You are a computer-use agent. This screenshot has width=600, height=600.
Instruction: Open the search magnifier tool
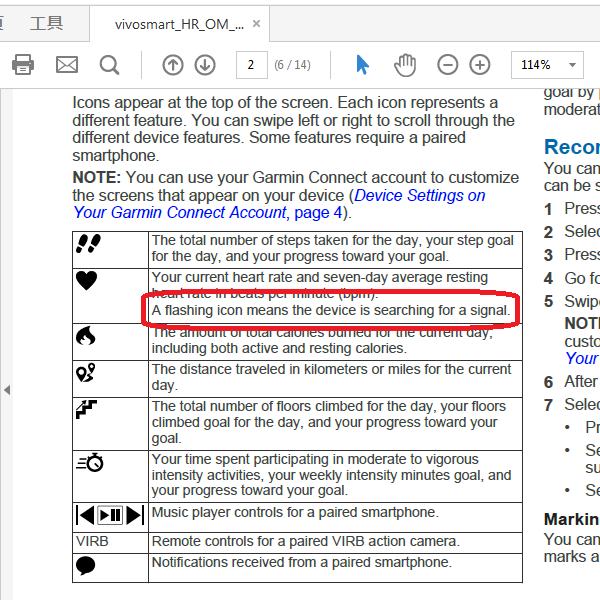[x=109, y=65]
